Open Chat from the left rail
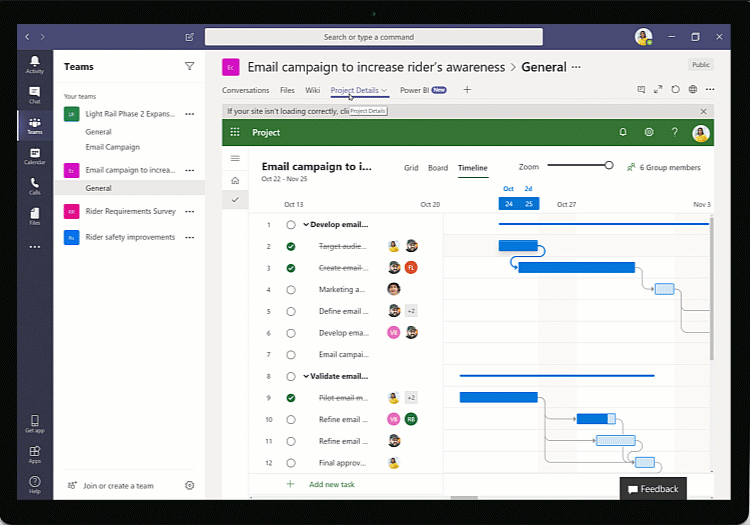This screenshot has height=525, width=750. coord(35,94)
